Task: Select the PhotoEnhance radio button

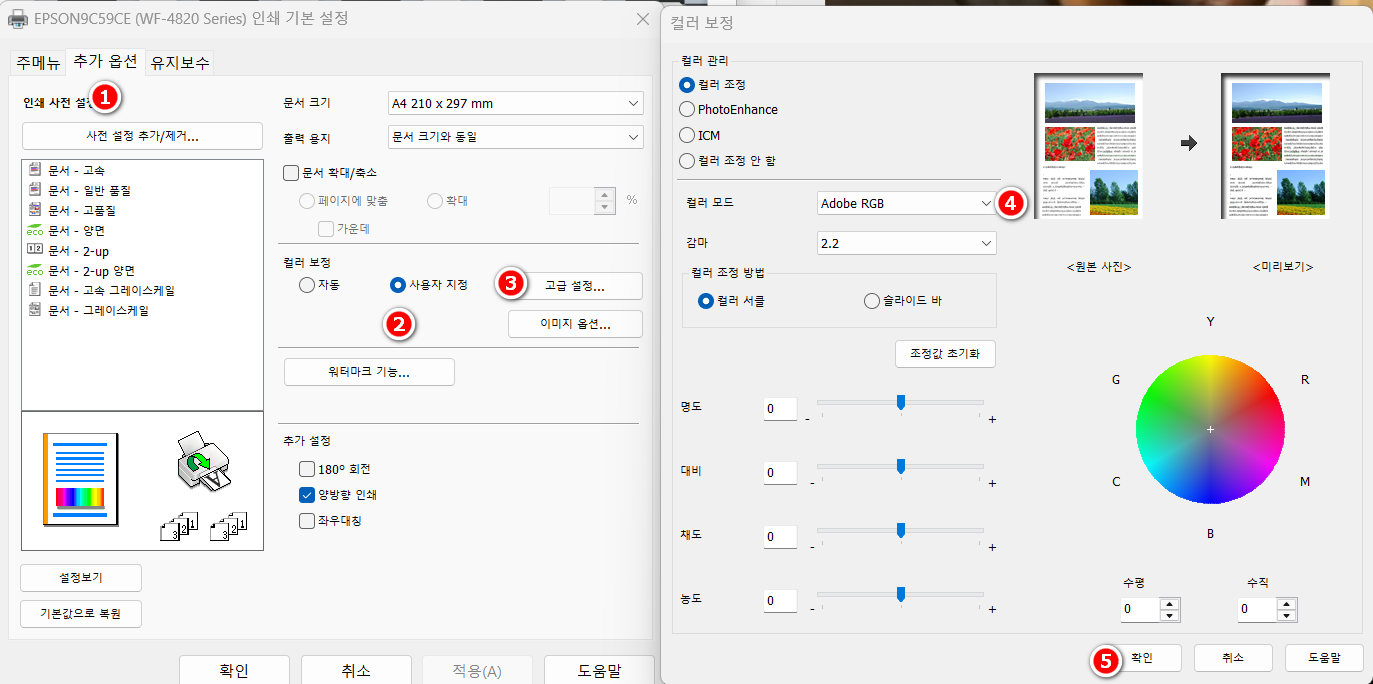Action: pos(687,109)
